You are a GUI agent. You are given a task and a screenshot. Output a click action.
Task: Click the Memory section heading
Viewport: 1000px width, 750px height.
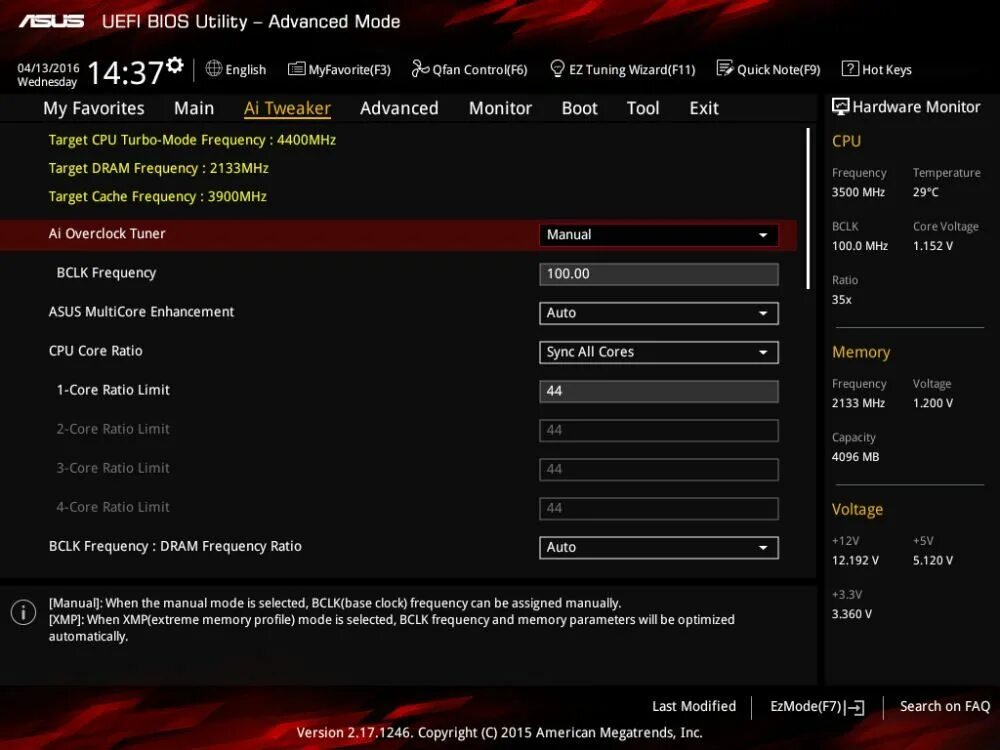[861, 352]
